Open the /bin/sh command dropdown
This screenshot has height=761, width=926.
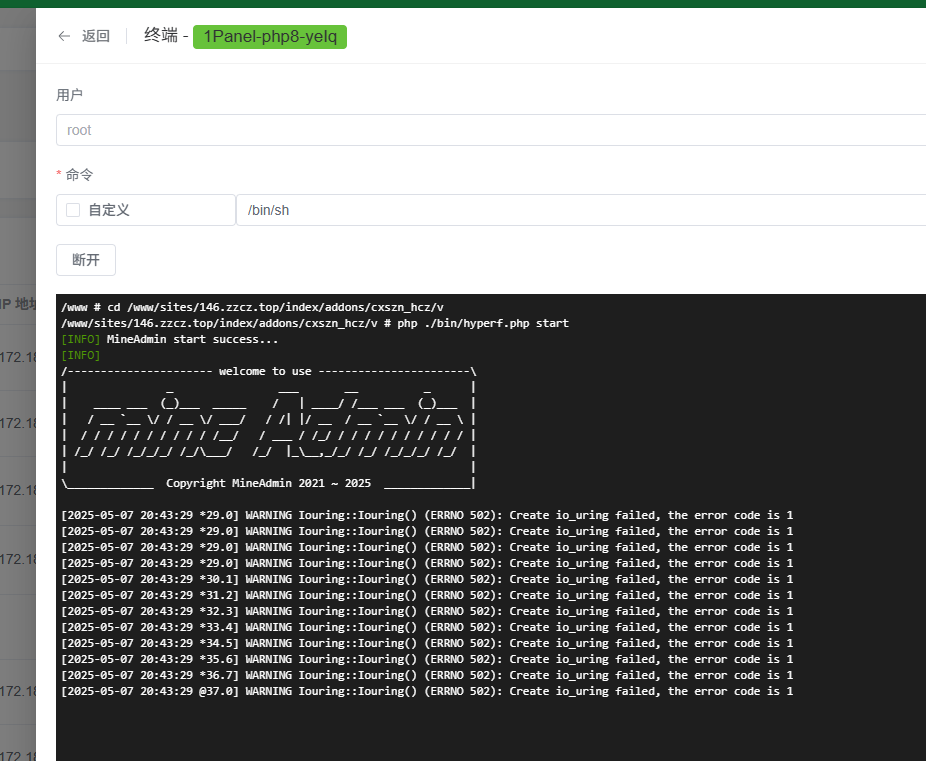point(581,210)
